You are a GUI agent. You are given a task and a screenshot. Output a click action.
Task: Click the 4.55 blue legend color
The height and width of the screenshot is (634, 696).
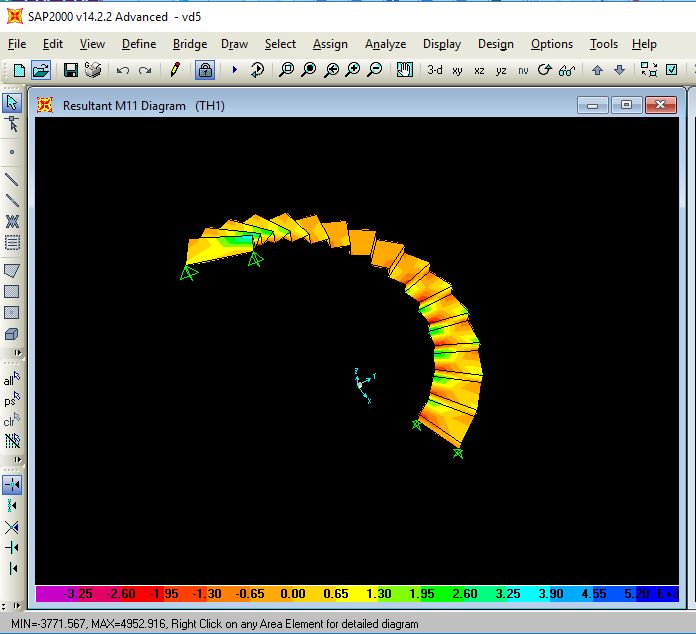593,594
